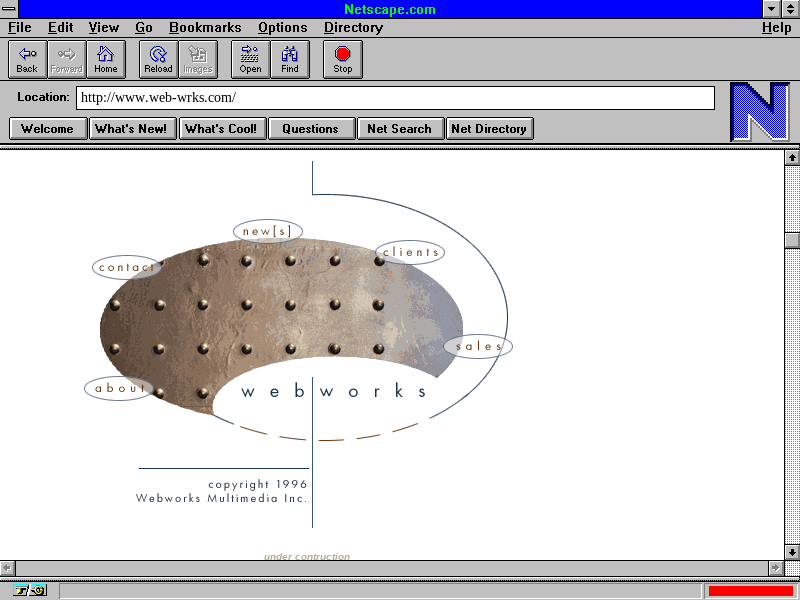Open the Options menu
This screenshot has height=600, width=800.
[282, 28]
